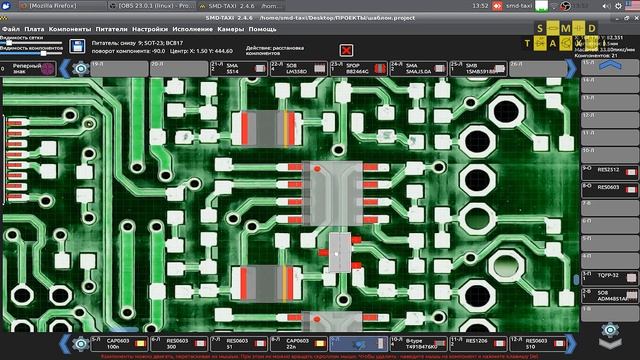Image resolution: width=640 pixels, height=360 pixels.
Task: Pick feeder 7-Л RES0603 51
Action: pos(239,344)
